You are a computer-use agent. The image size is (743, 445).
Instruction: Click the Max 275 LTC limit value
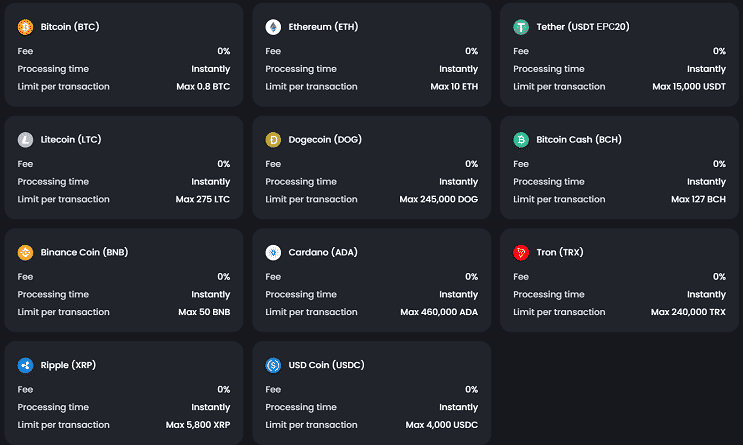tap(203, 200)
